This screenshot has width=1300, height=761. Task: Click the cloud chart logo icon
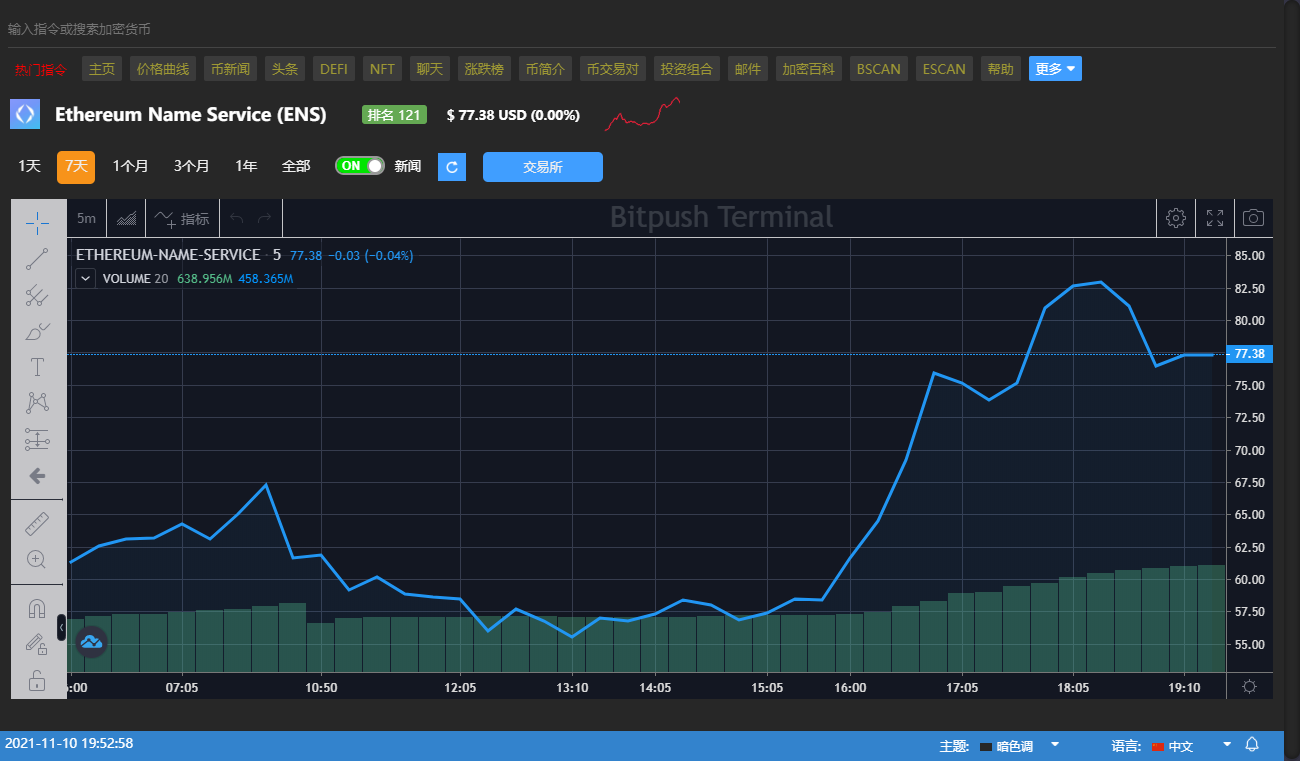point(91,641)
